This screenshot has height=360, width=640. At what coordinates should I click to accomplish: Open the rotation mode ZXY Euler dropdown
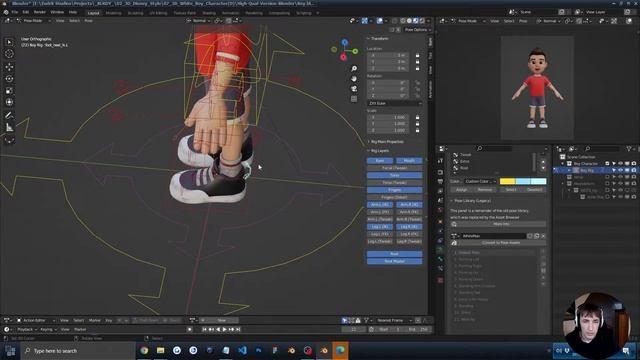click(x=394, y=103)
